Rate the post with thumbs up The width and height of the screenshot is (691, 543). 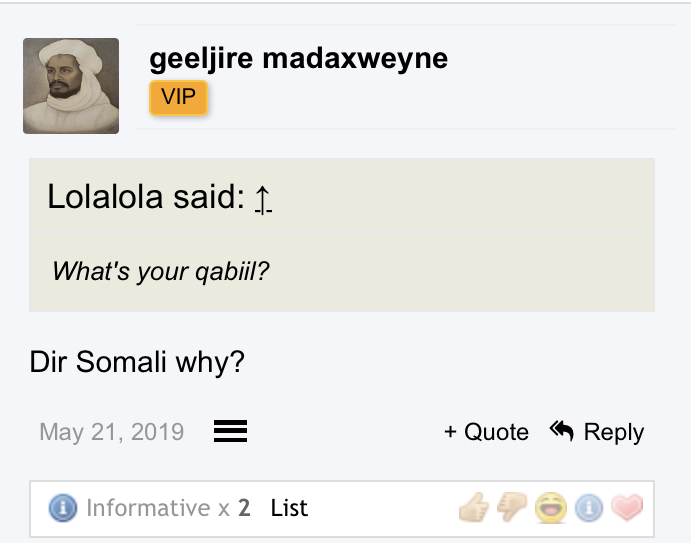(x=474, y=508)
